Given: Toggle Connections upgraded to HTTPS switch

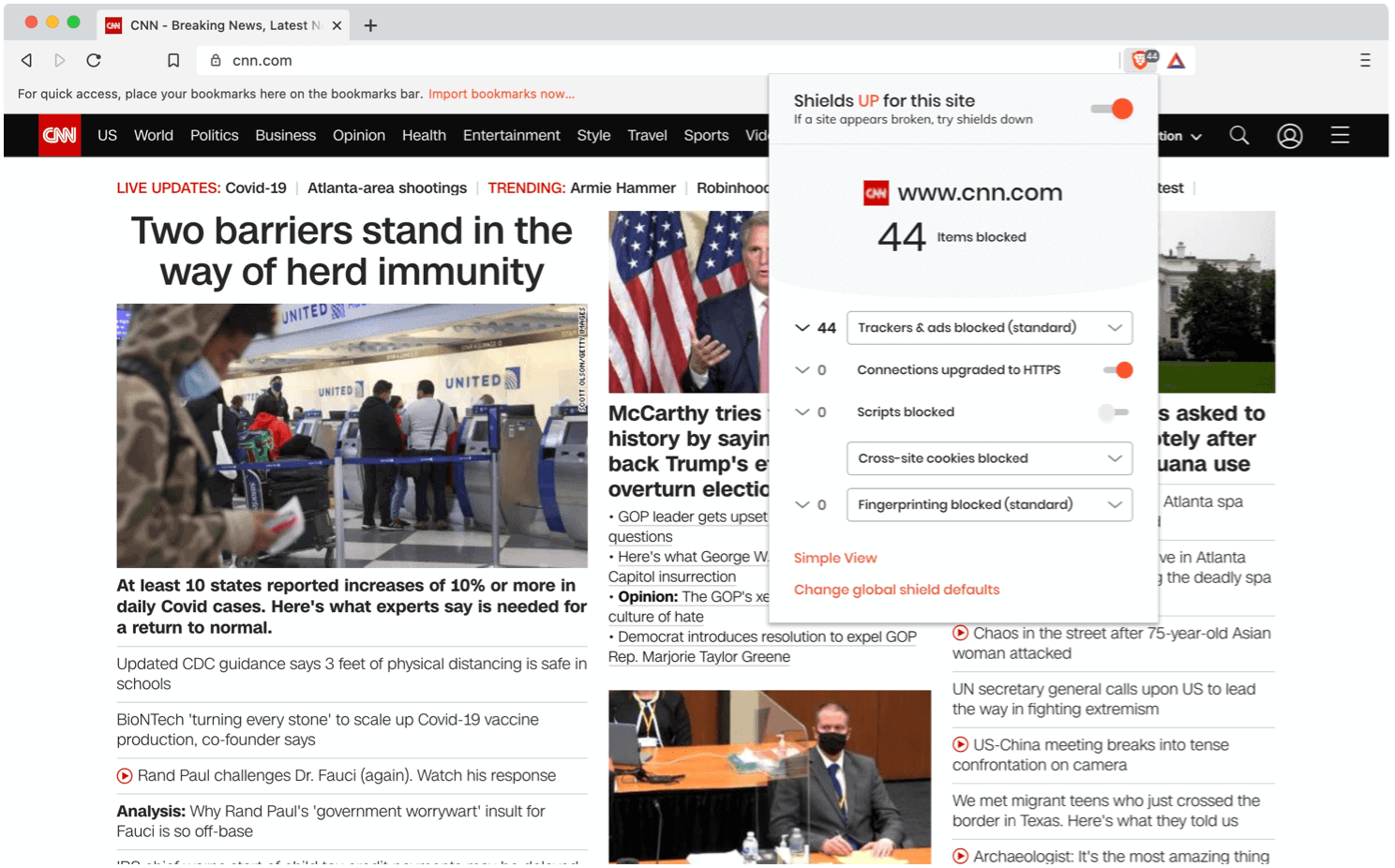Looking at the screenshot, I should click(x=1117, y=370).
